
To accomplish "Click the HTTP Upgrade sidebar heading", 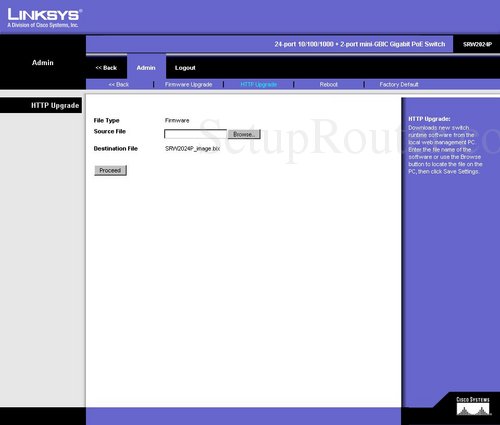I will 55,105.
